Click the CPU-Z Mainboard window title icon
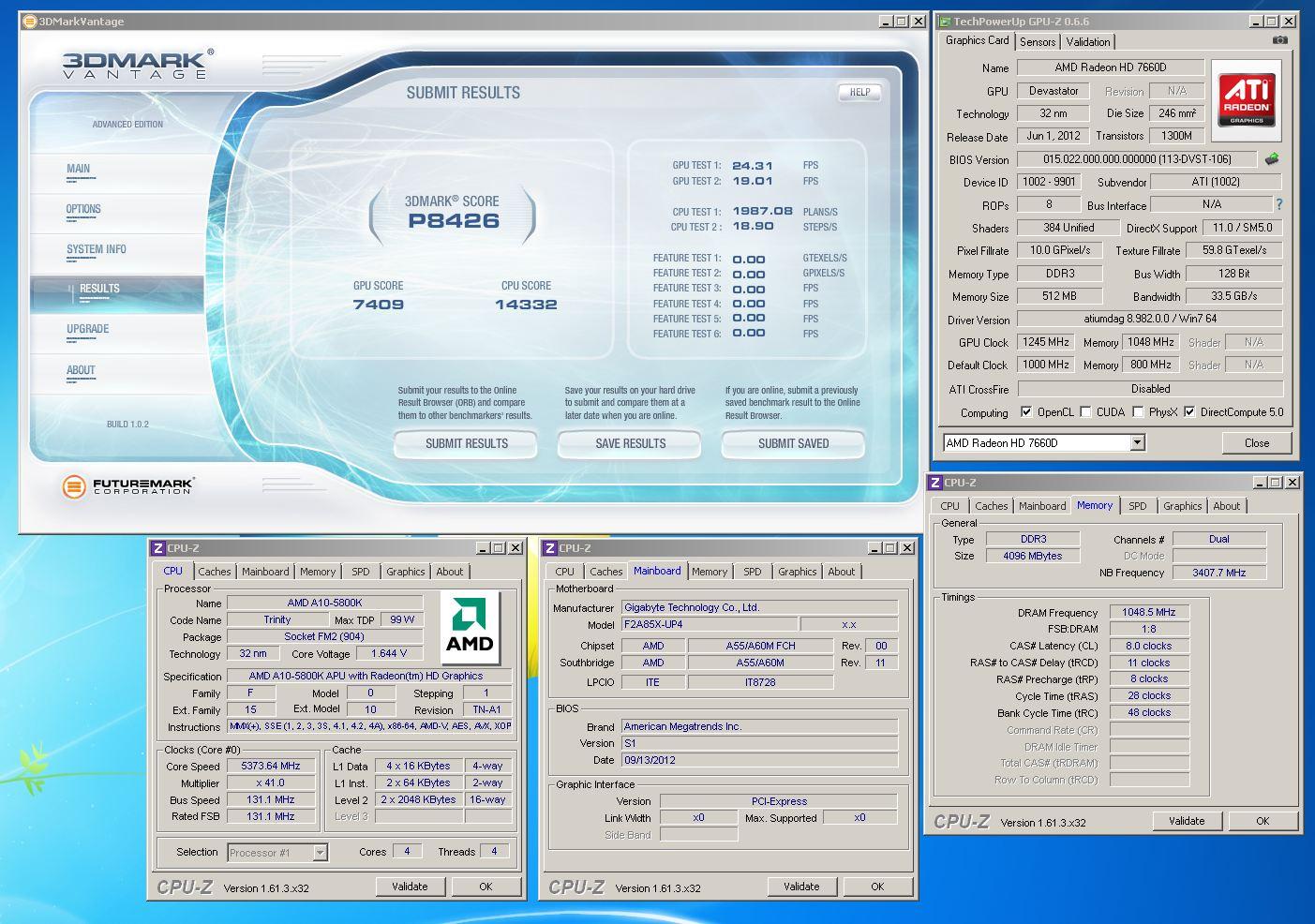 [550, 548]
